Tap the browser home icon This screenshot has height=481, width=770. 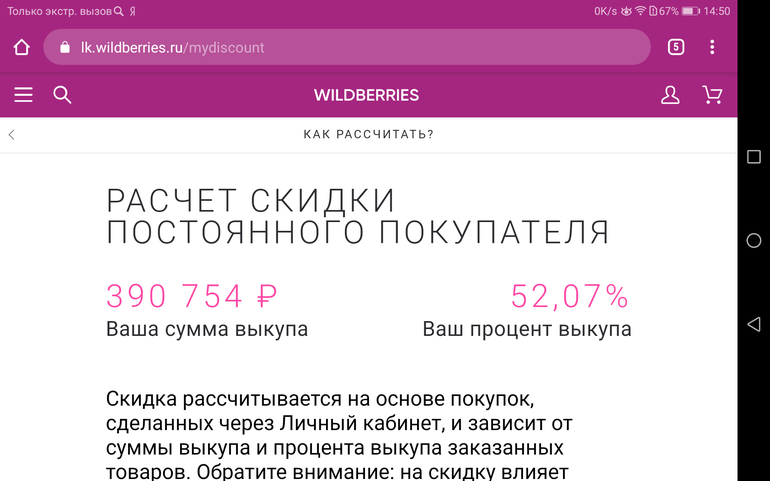(x=22, y=47)
